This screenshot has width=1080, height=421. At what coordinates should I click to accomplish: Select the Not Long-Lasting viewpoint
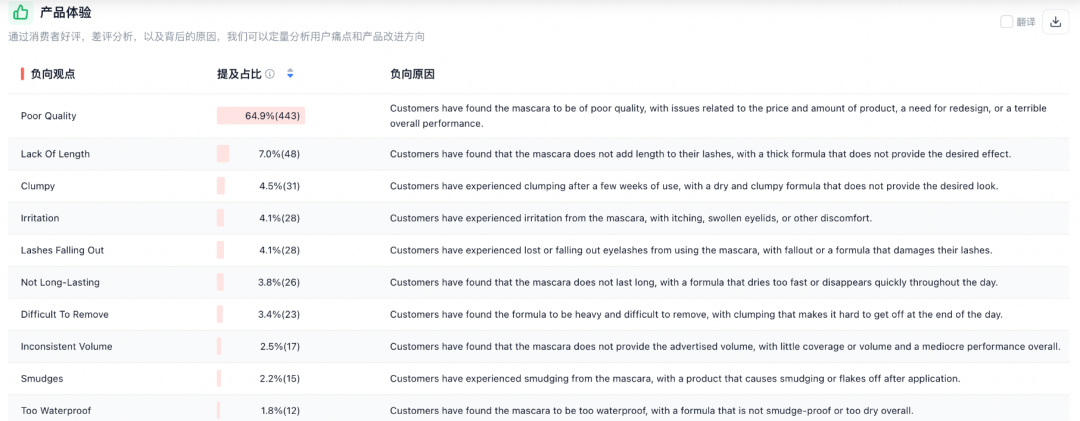(x=60, y=282)
